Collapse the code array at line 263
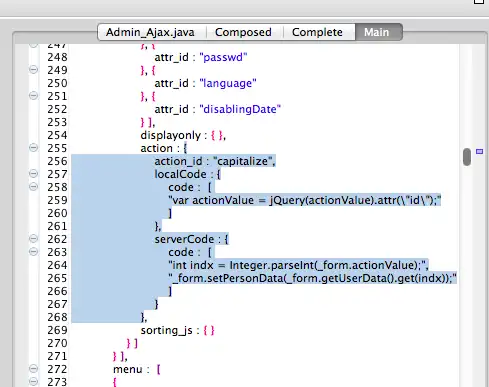The width and height of the screenshot is (489, 387). coord(33,252)
